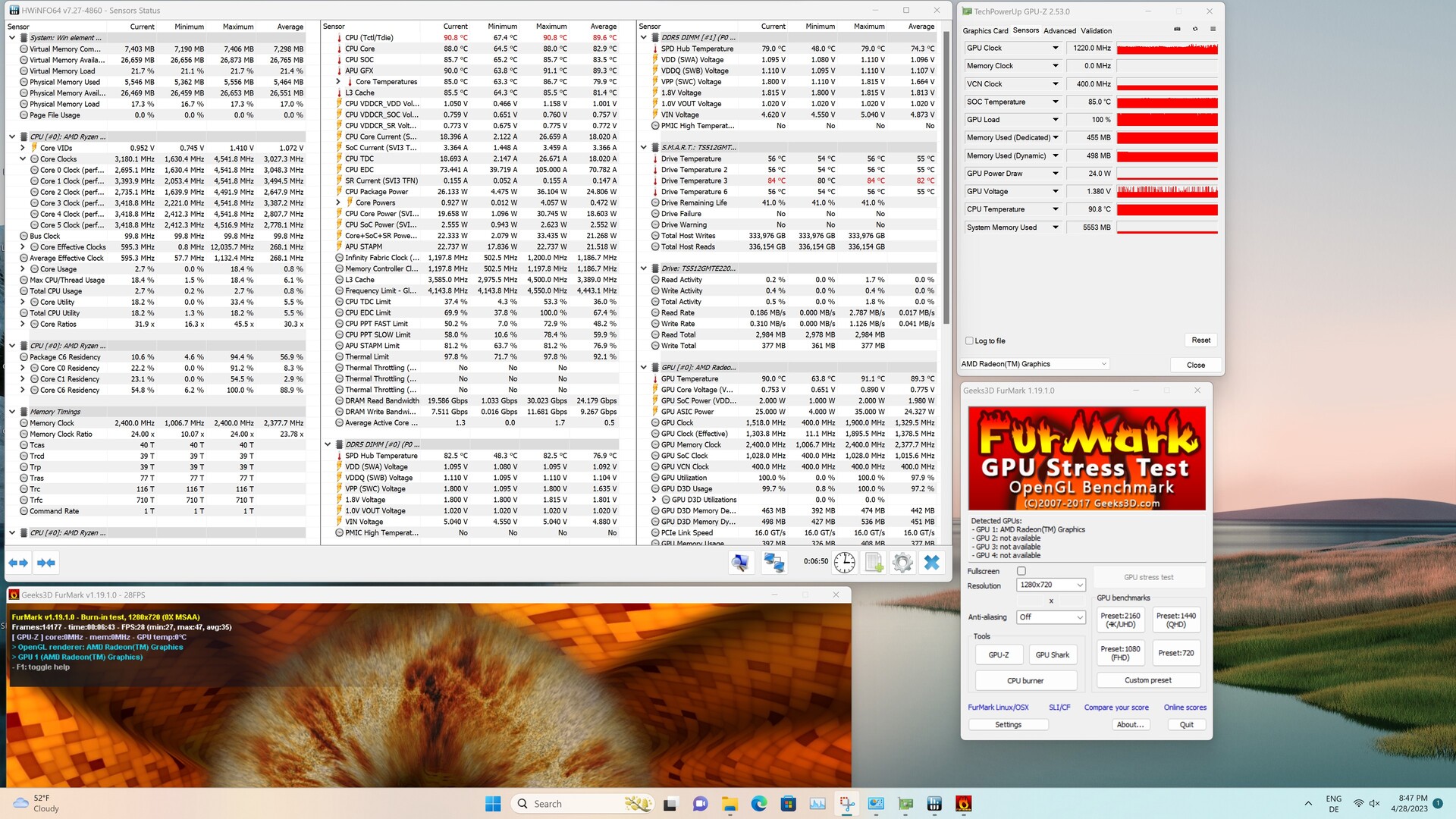The width and height of the screenshot is (1456, 819).
Task: Click HWiNFO taskbar icon
Action: (x=934, y=804)
